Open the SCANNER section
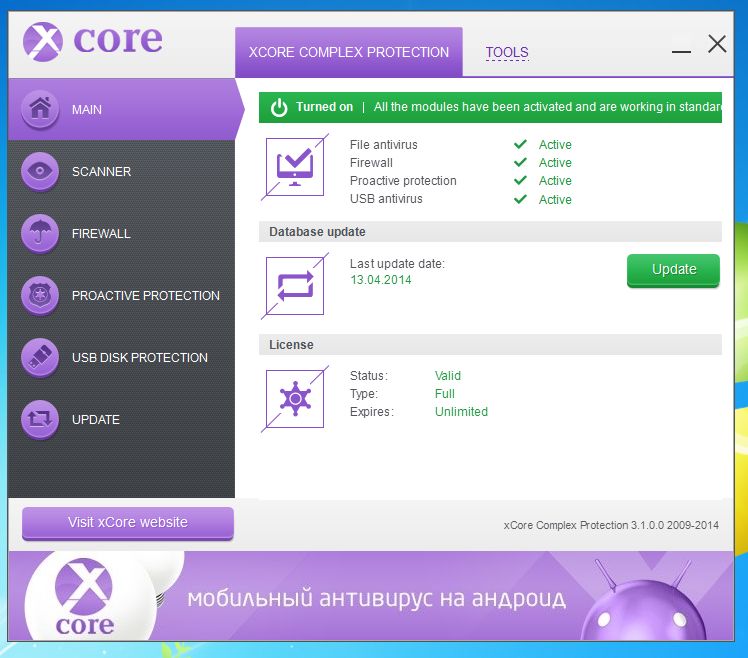Image resolution: width=748 pixels, height=658 pixels. [101, 172]
